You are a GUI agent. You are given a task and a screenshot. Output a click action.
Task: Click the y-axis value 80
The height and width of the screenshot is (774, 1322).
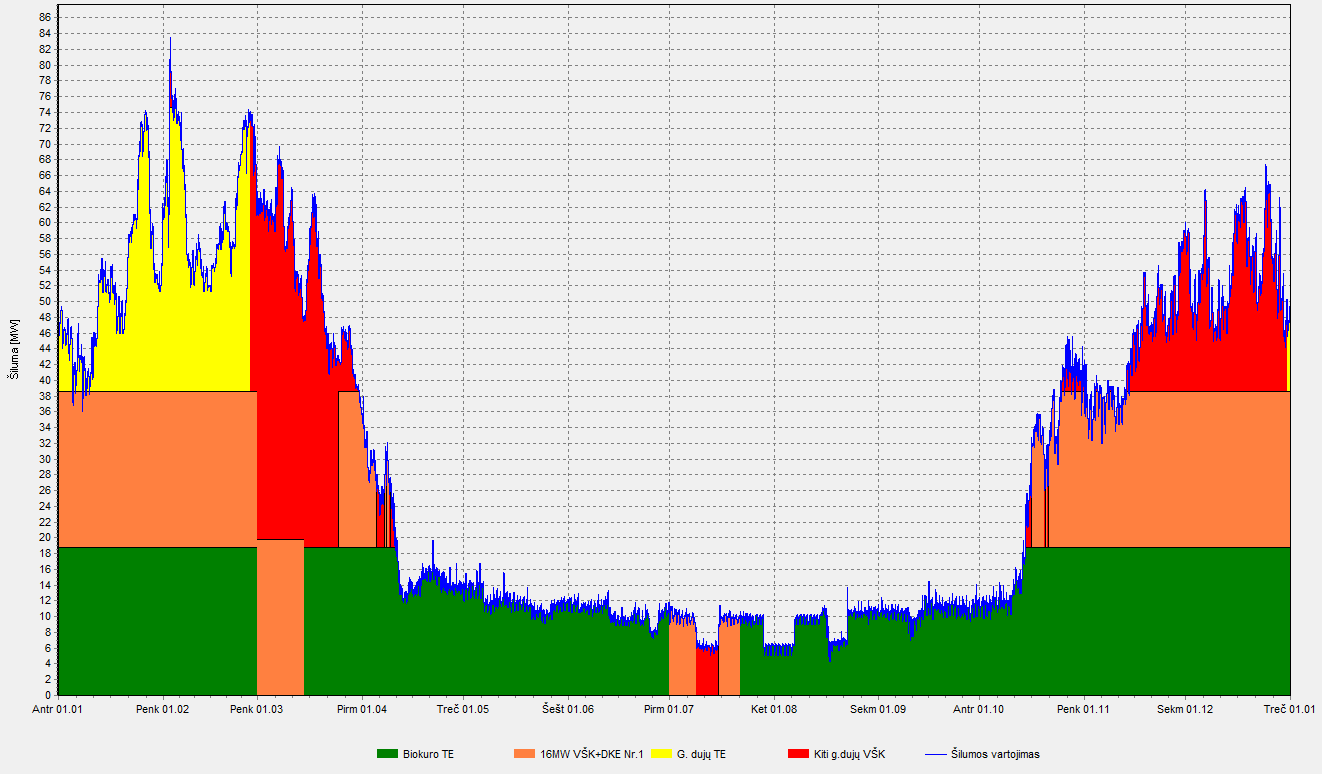[45, 65]
